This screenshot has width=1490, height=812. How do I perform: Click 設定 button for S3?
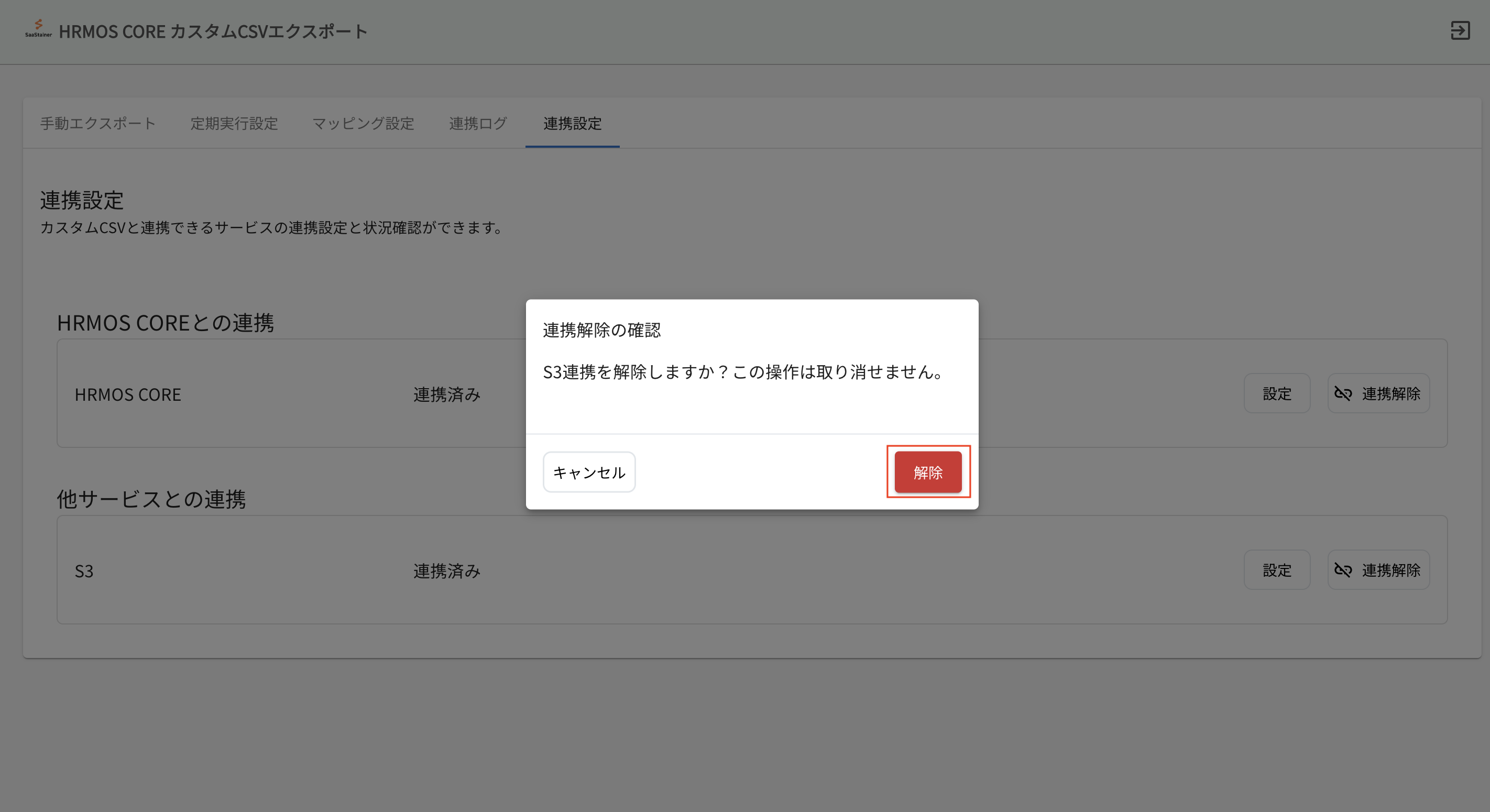point(1277,570)
